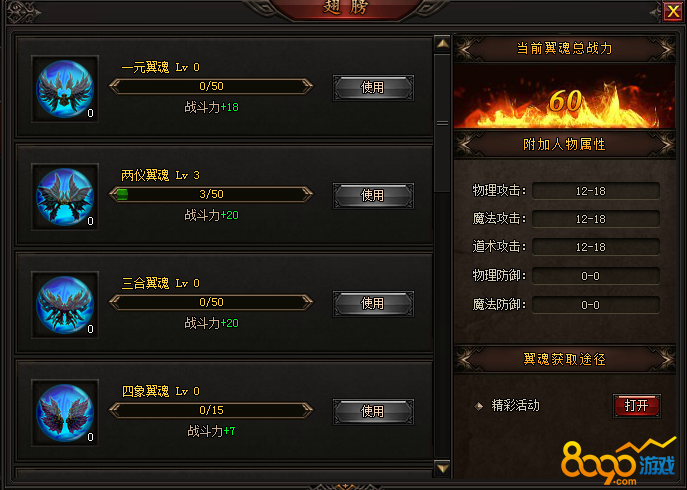Click the 当前翼魂总战力 flame power display
The height and width of the screenshot is (490, 687).
[x=564, y=97]
